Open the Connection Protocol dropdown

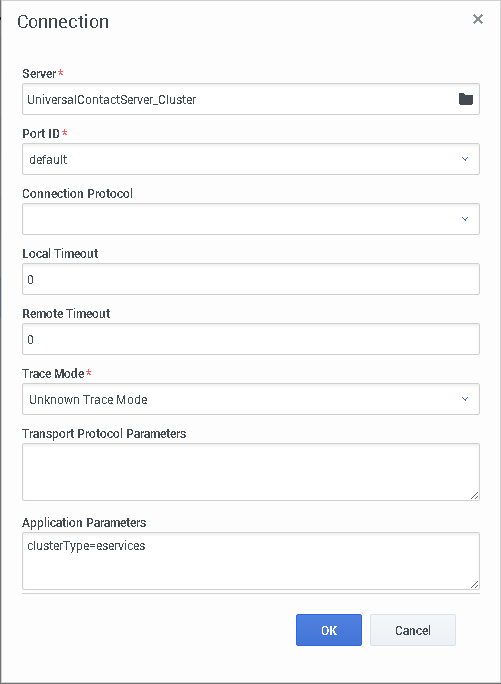click(x=251, y=219)
